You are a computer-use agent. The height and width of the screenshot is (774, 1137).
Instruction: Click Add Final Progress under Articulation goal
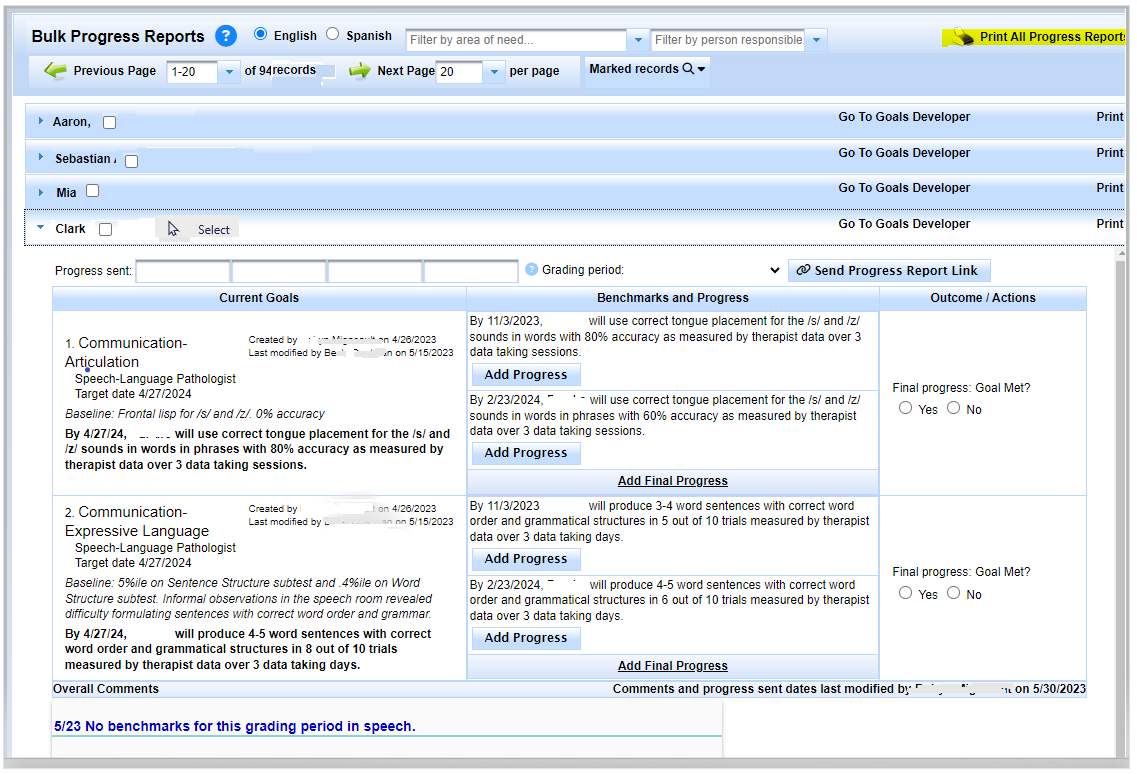click(672, 481)
